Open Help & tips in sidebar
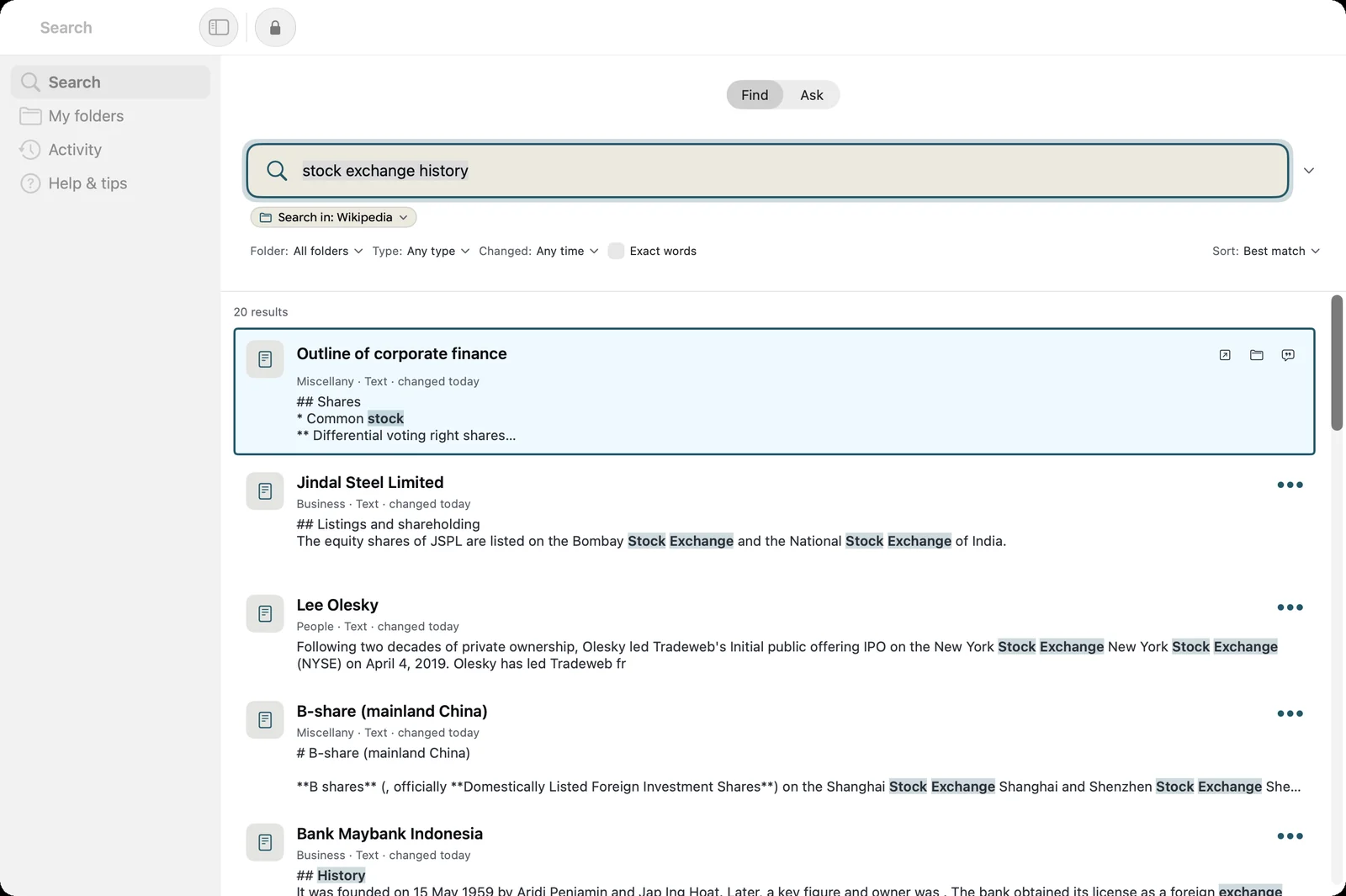Viewport: 1346px width, 896px height. click(x=110, y=183)
